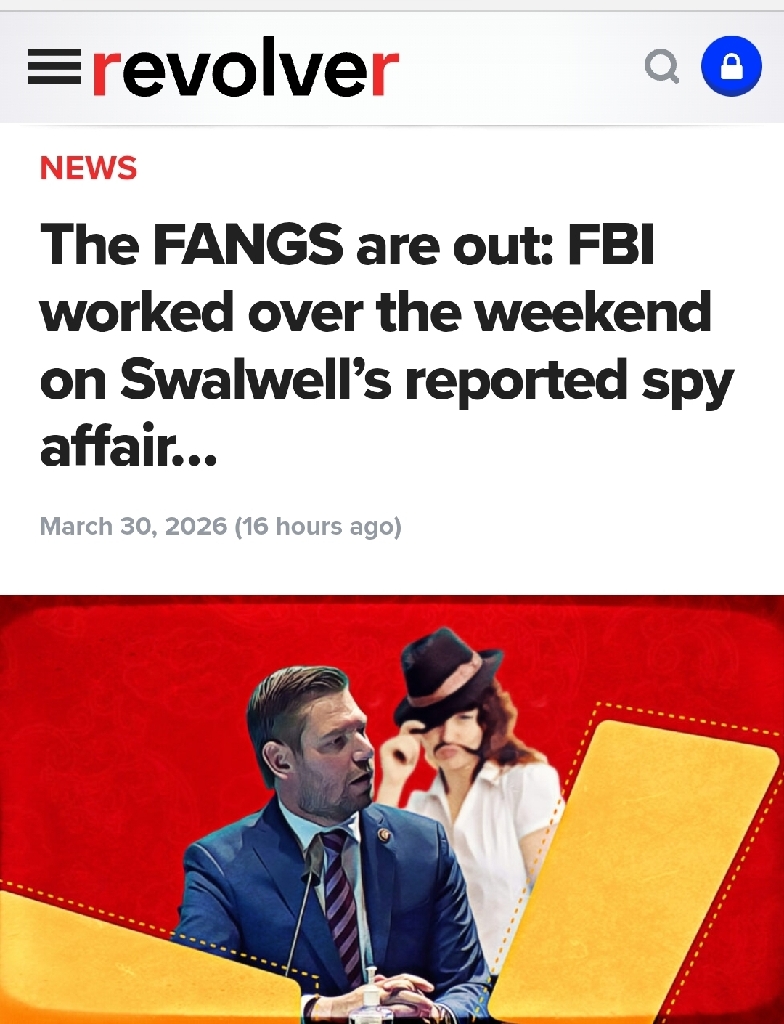Open the FANGS are out headline article

pos(387,345)
